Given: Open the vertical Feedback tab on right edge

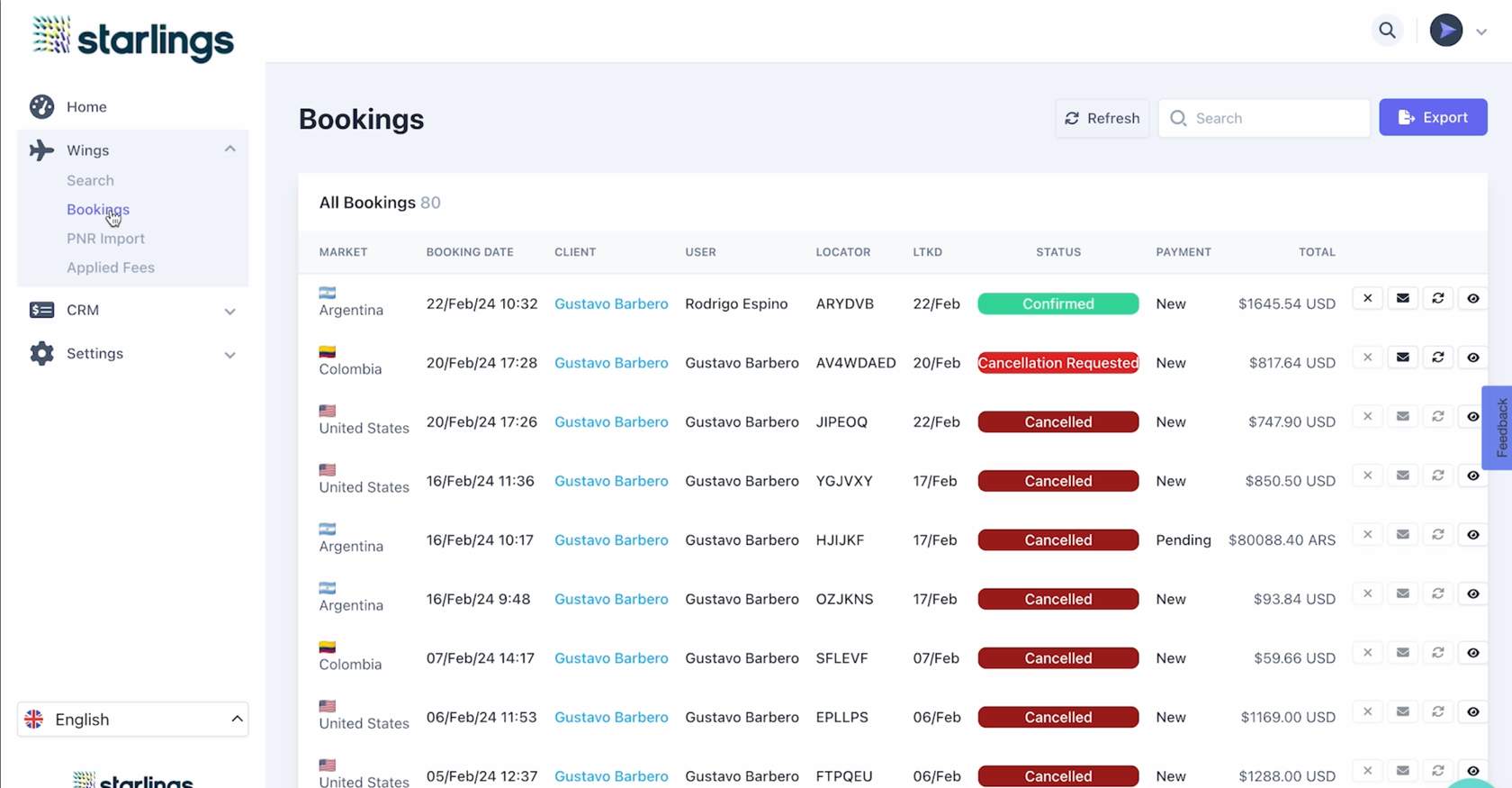Looking at the screenshot, I should 1499,428.
